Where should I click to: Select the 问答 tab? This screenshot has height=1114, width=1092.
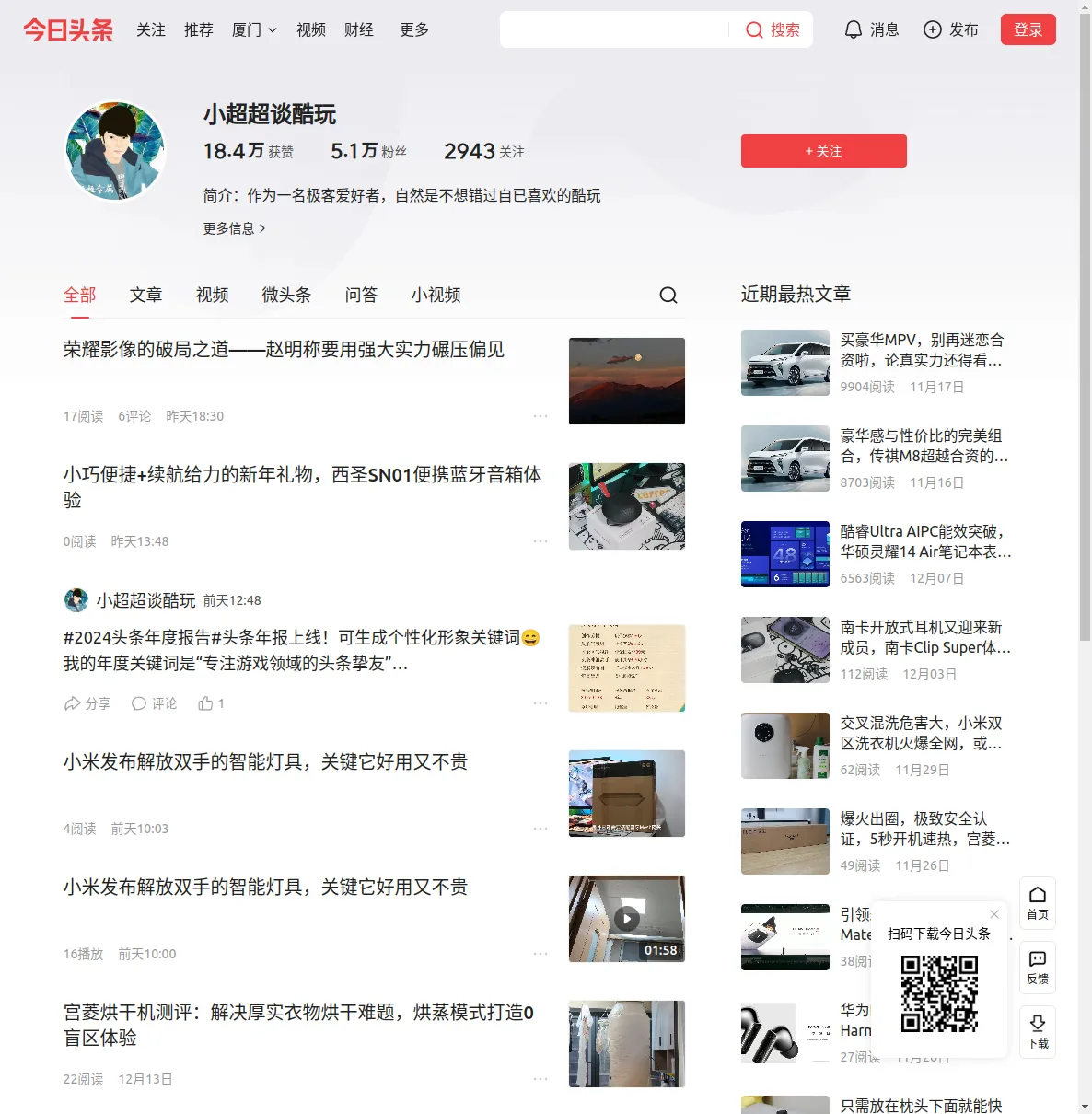[362, 295]
